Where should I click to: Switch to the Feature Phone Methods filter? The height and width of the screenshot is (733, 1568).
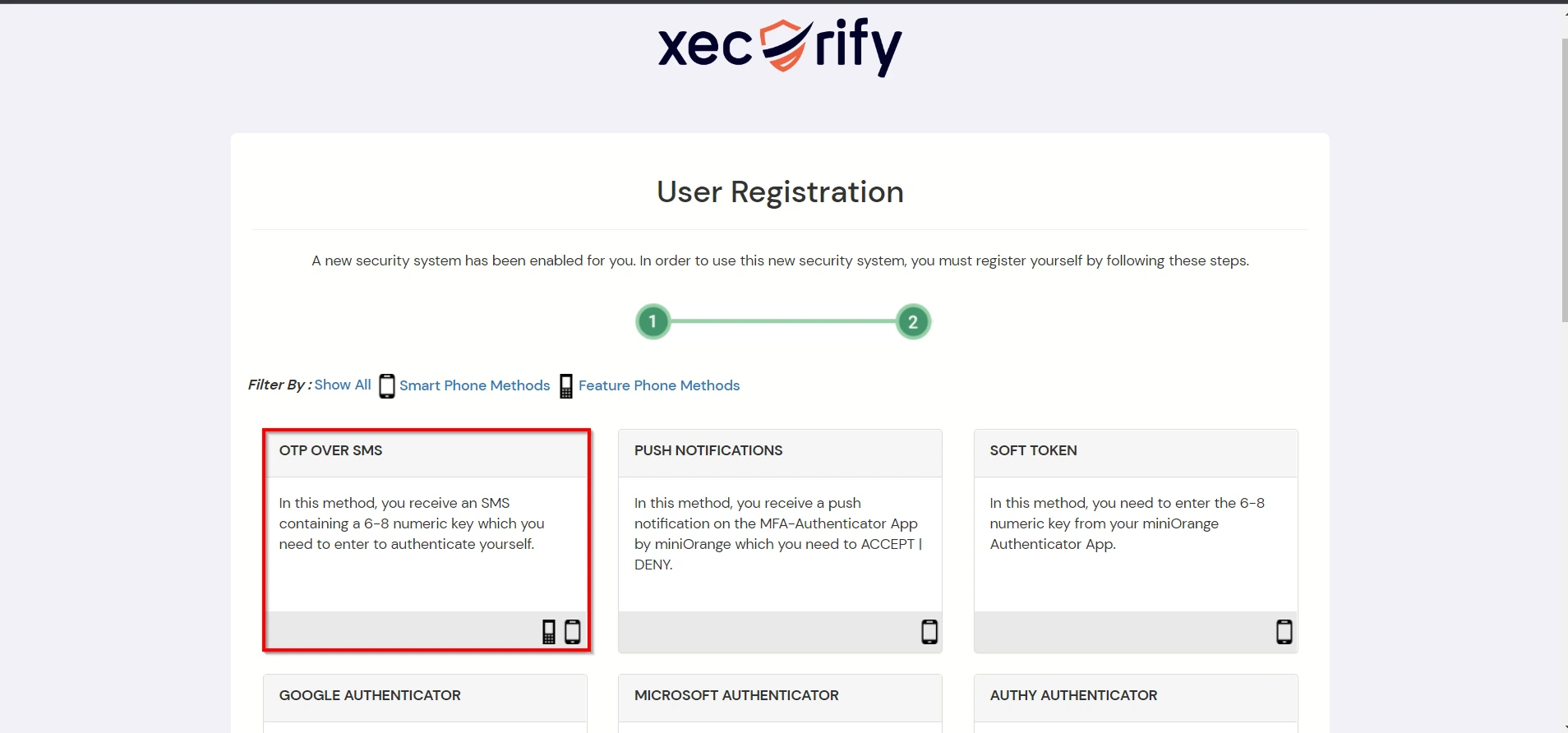click(x=659, y=385)
